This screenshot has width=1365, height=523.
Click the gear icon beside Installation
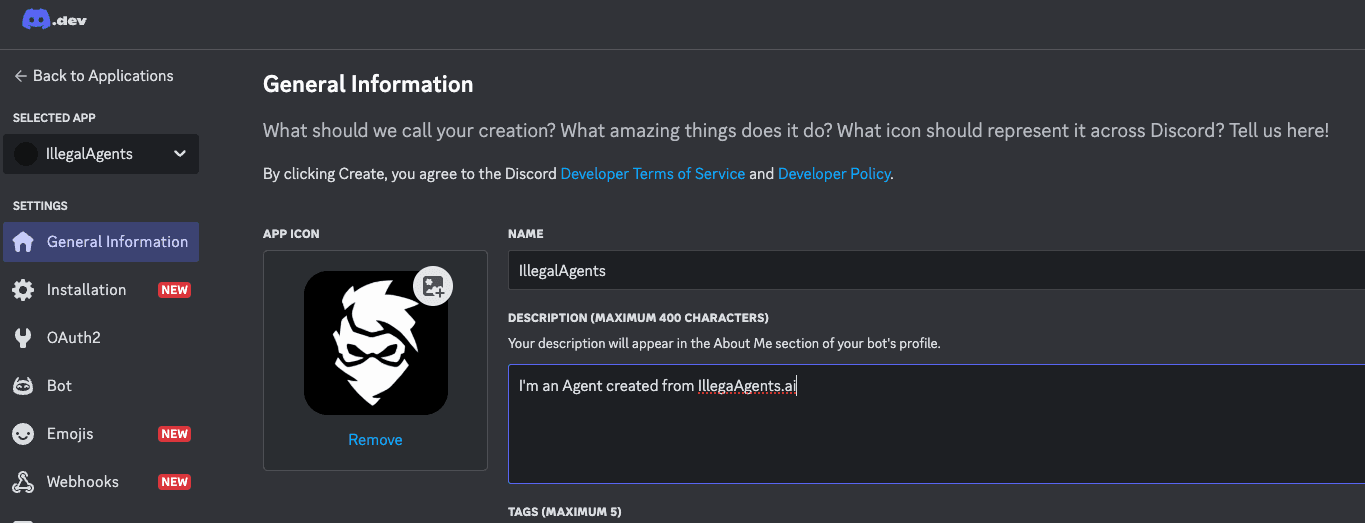[x=23, y=290]
